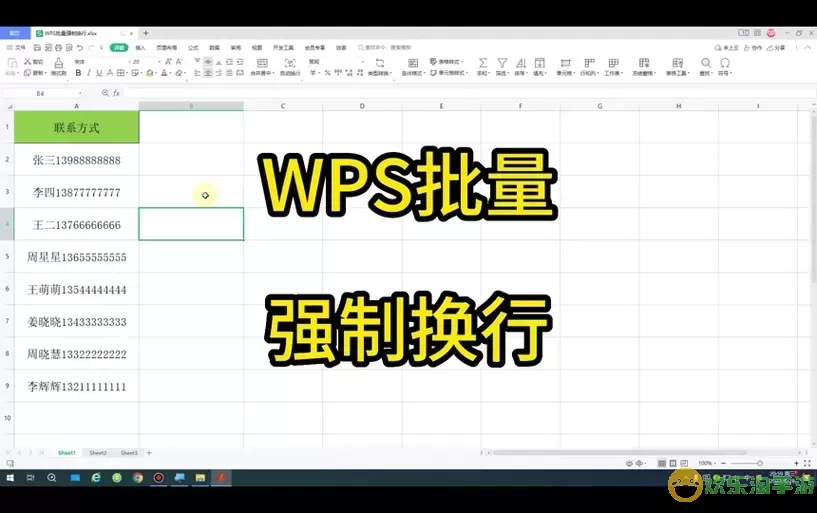Viewport: 817px width, 513px height.
Task: Switch to the Formulas ribbon tab
Action: coord(193,47)
